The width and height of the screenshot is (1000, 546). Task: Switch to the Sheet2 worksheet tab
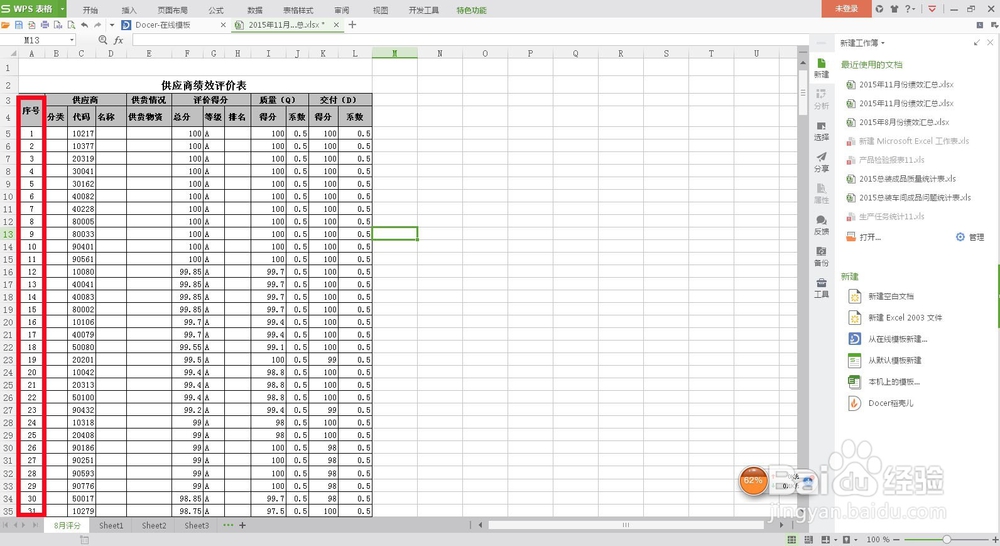coord(154,526)
